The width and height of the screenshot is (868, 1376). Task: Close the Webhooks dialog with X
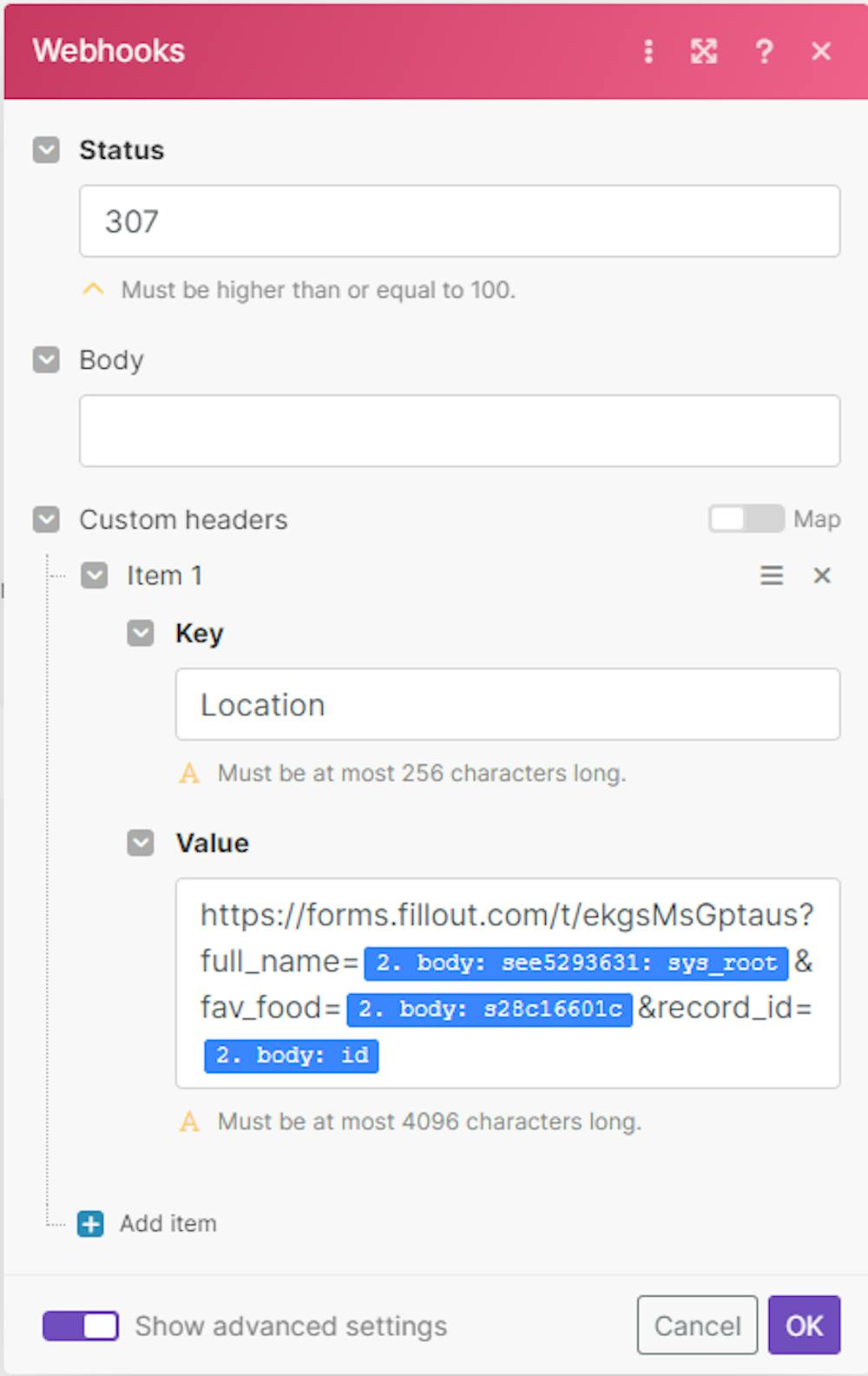821,51
